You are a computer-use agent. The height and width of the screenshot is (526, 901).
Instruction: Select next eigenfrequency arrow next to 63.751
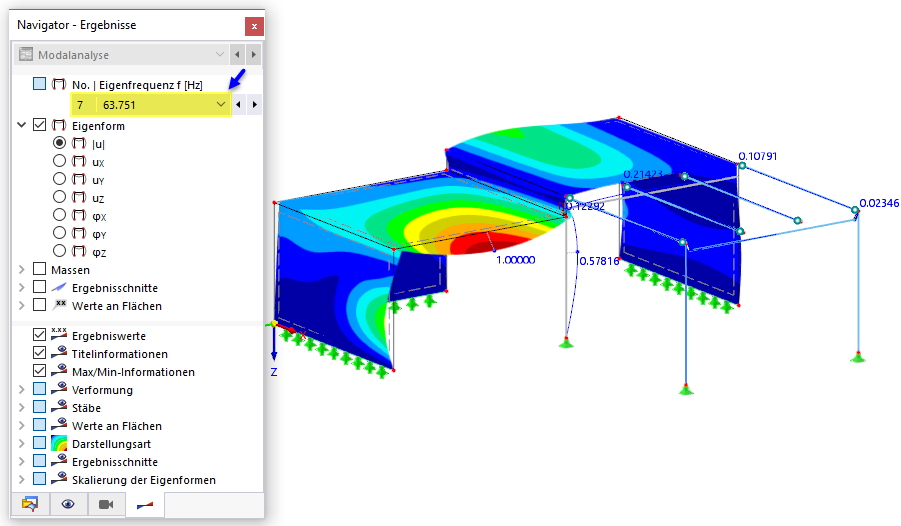click(x=255, y=105)
